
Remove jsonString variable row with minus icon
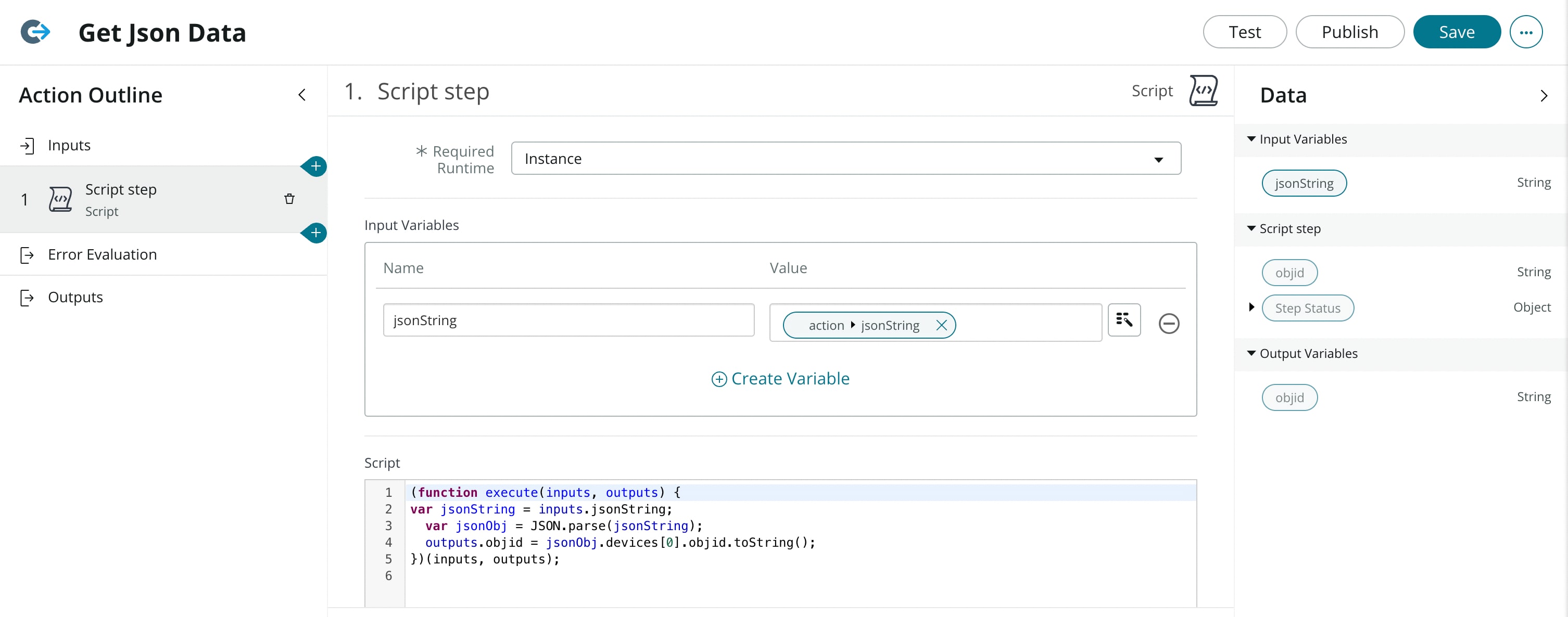click(1168, 323)
